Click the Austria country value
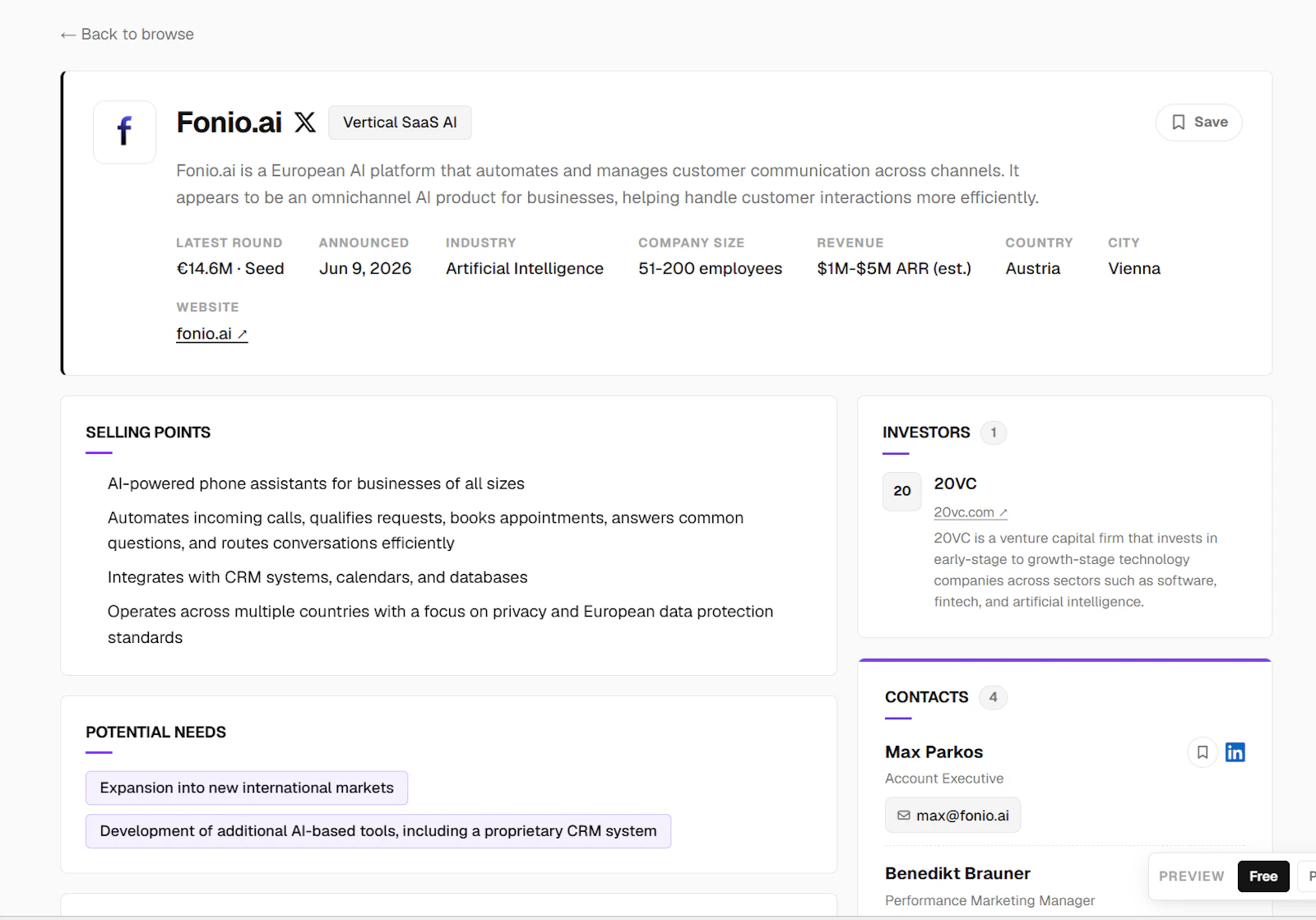Viewport: 1316px width, 920px height. tap(1033, 269)
